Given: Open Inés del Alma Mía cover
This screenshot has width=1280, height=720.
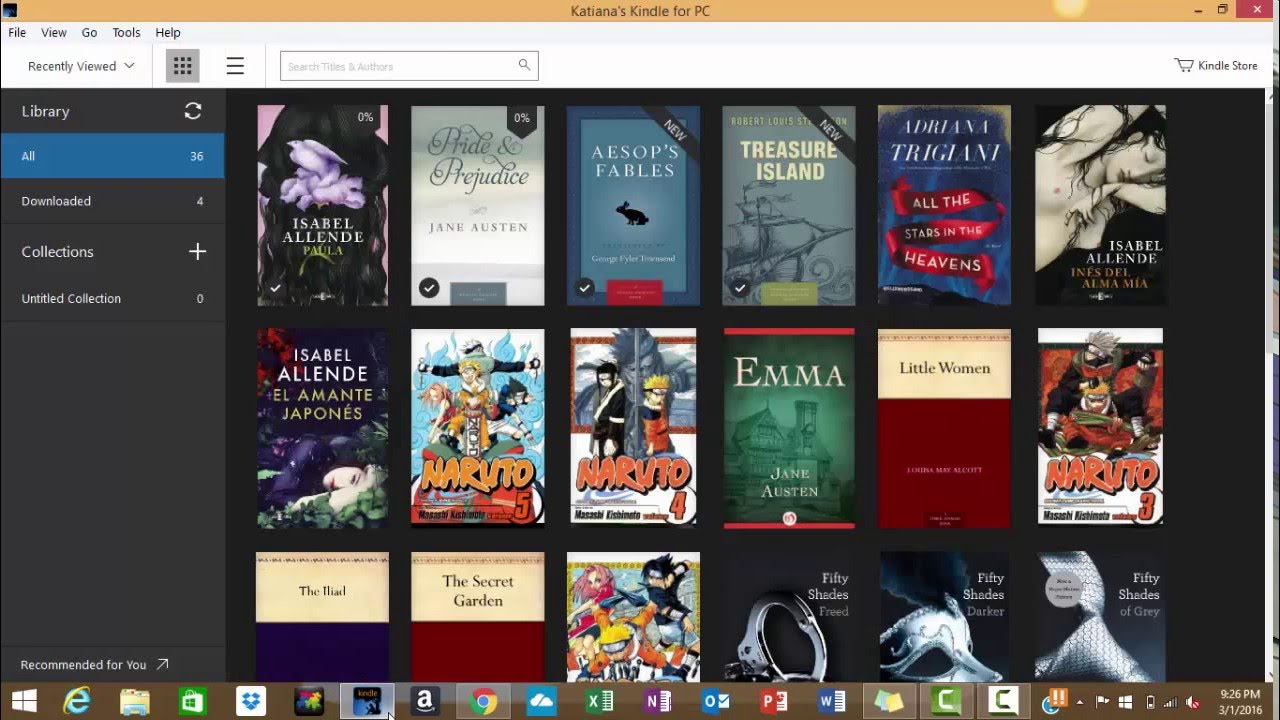Looking at the screenshot, I should [1100, 205].
